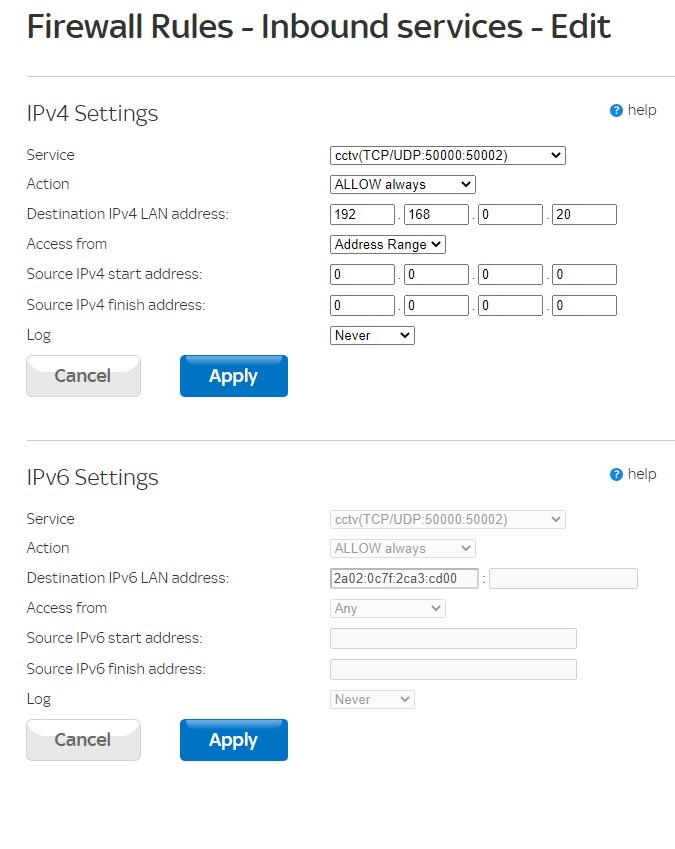Click the second octet of Destination IPv4 address
Image resolution: width=675 pixels, height=849 pixels.
pos(436,215)
